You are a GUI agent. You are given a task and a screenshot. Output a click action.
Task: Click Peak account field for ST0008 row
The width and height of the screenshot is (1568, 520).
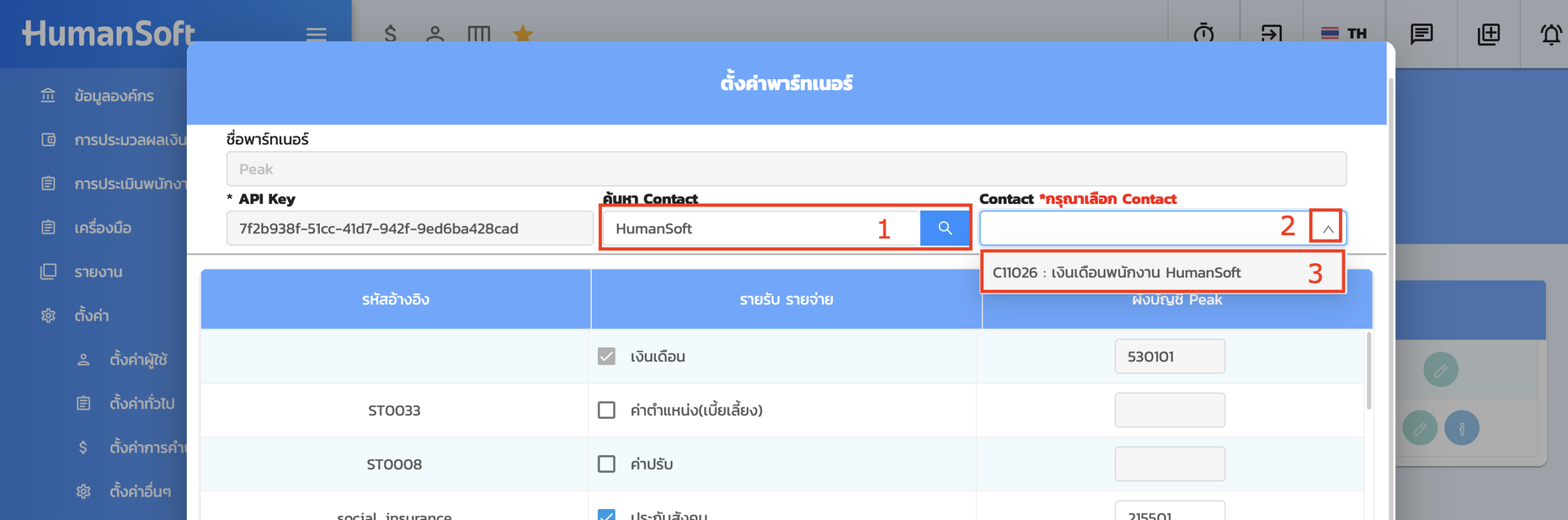1170,464
